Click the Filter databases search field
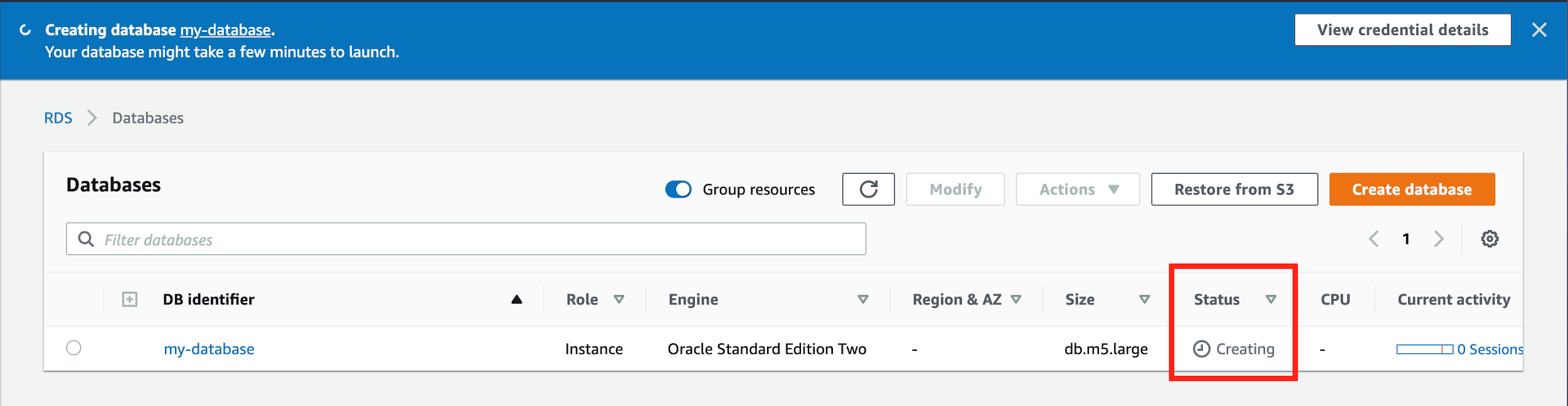The width and height of the screenshot is (1568, 406). [466, 238]
